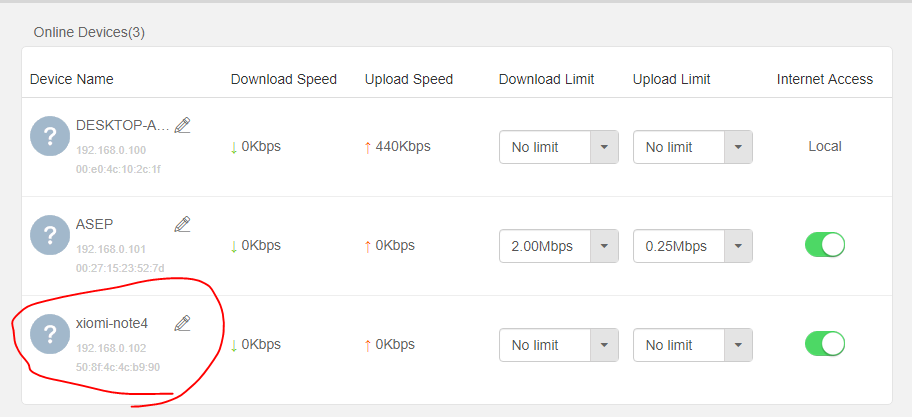Click the ASEP device avatar icon

tap(50, 235)
